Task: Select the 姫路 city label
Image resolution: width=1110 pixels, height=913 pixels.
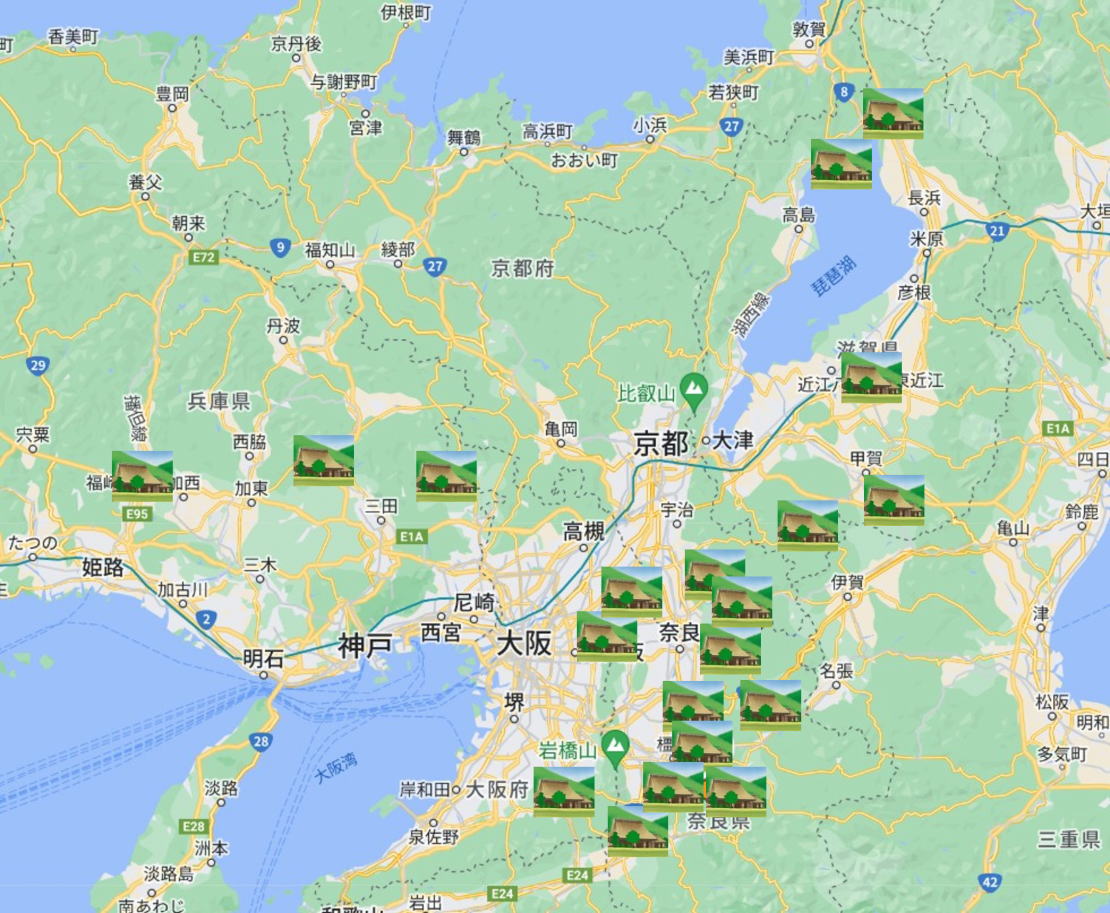Action: (103, 567)
